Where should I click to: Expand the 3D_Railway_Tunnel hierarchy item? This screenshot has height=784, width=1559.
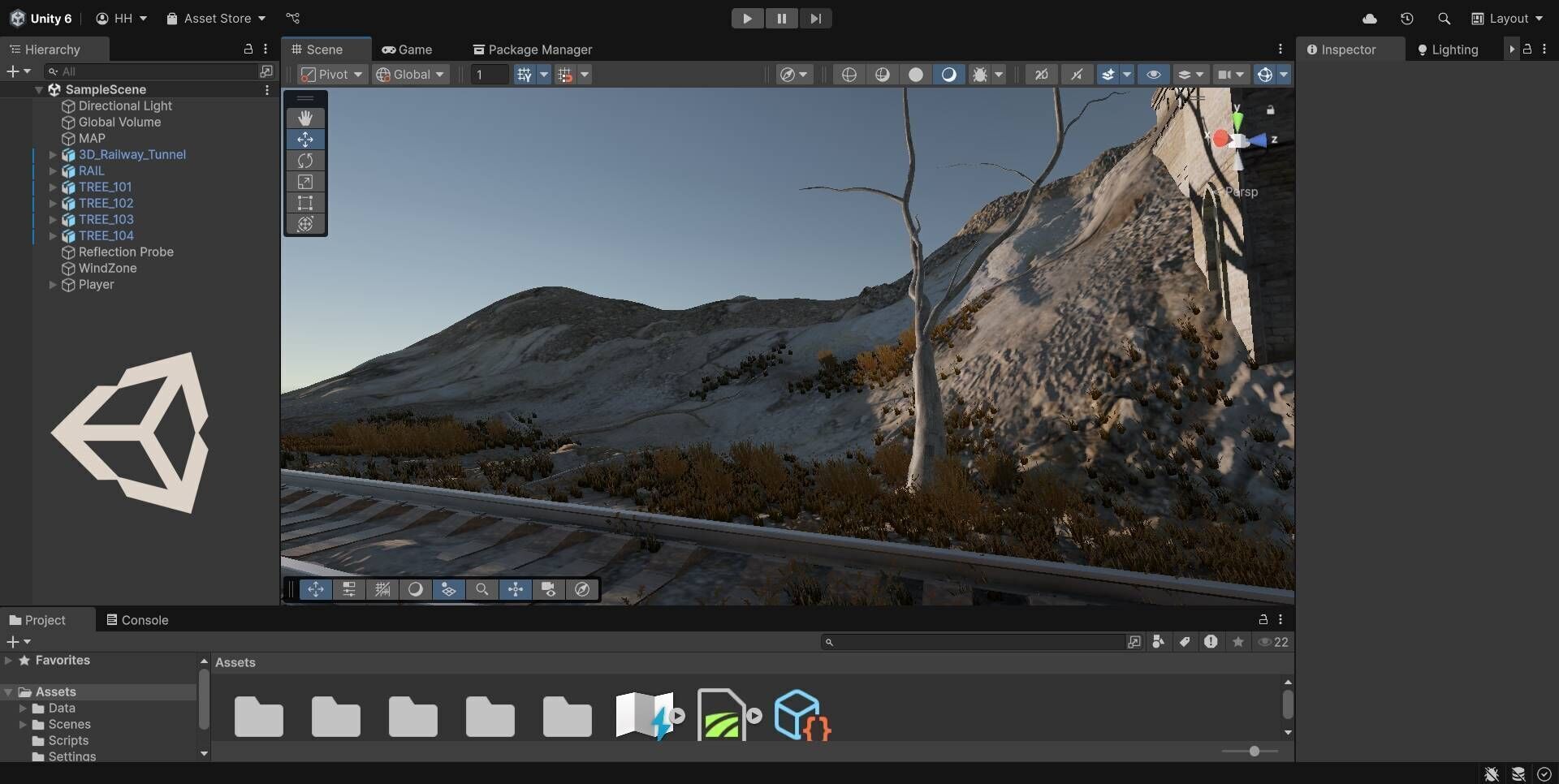click(53, 155)
